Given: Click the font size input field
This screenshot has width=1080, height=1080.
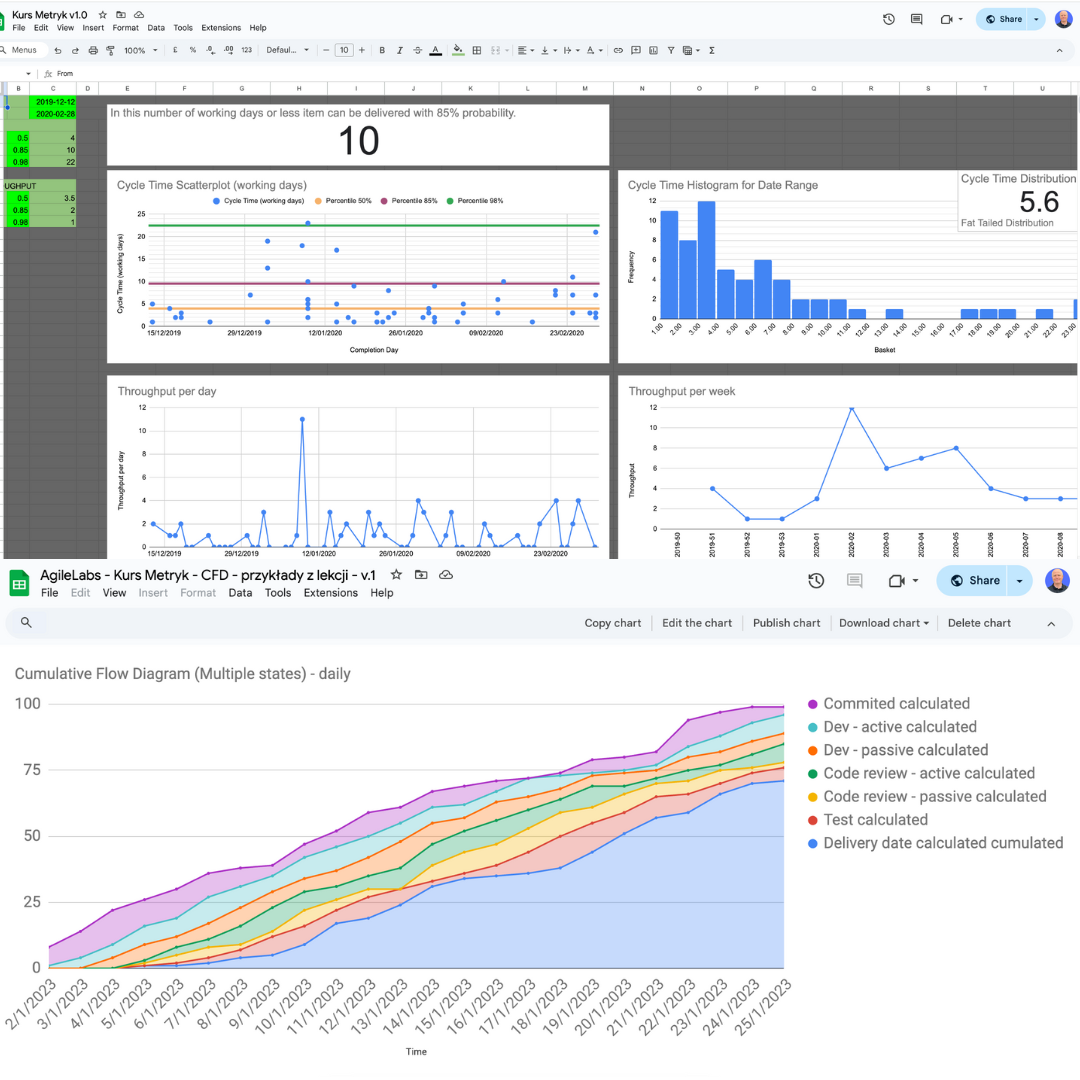Looking at the screenshot, I should click(x=344, y=50).
